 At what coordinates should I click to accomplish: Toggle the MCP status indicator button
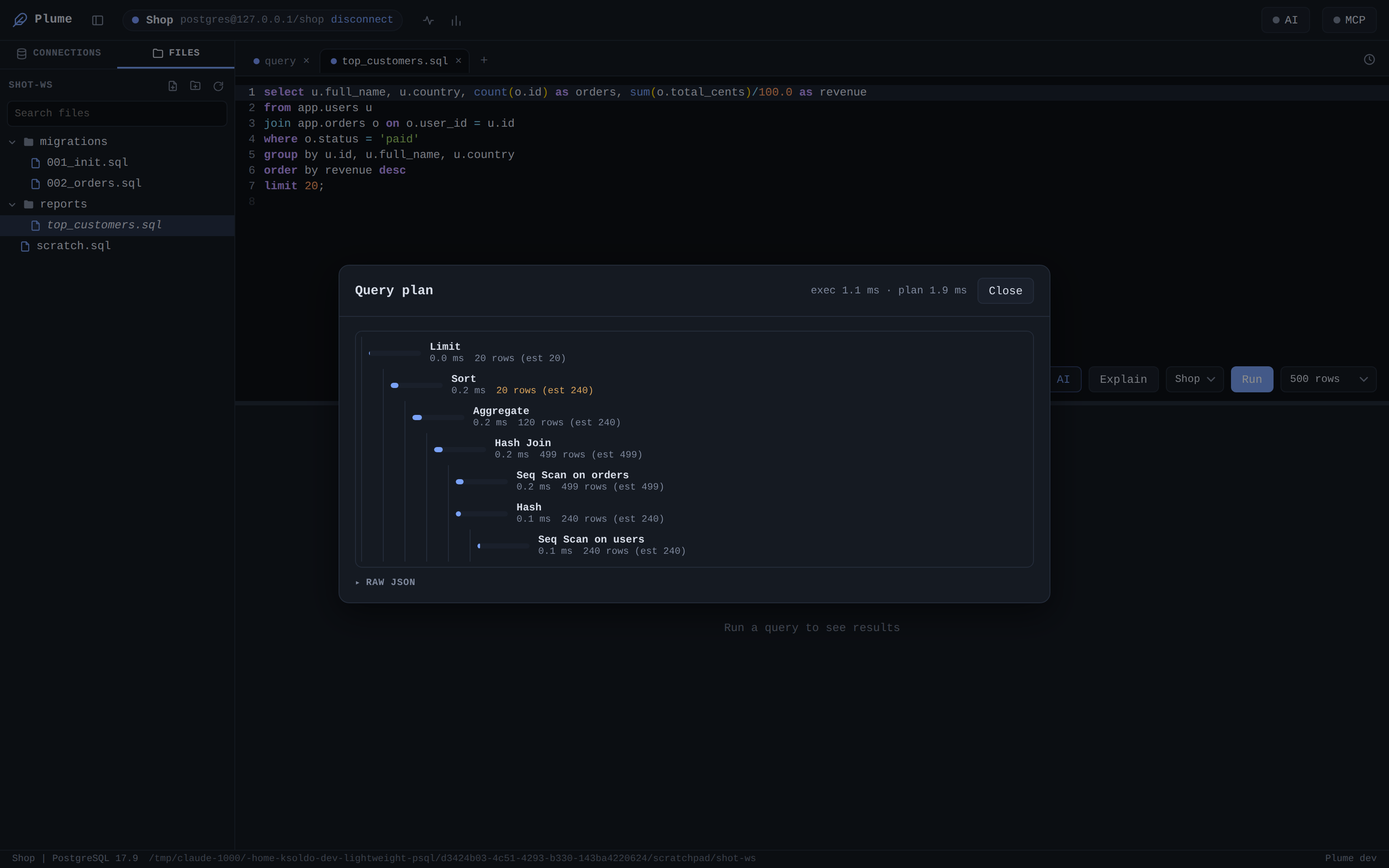point(1349,20)
